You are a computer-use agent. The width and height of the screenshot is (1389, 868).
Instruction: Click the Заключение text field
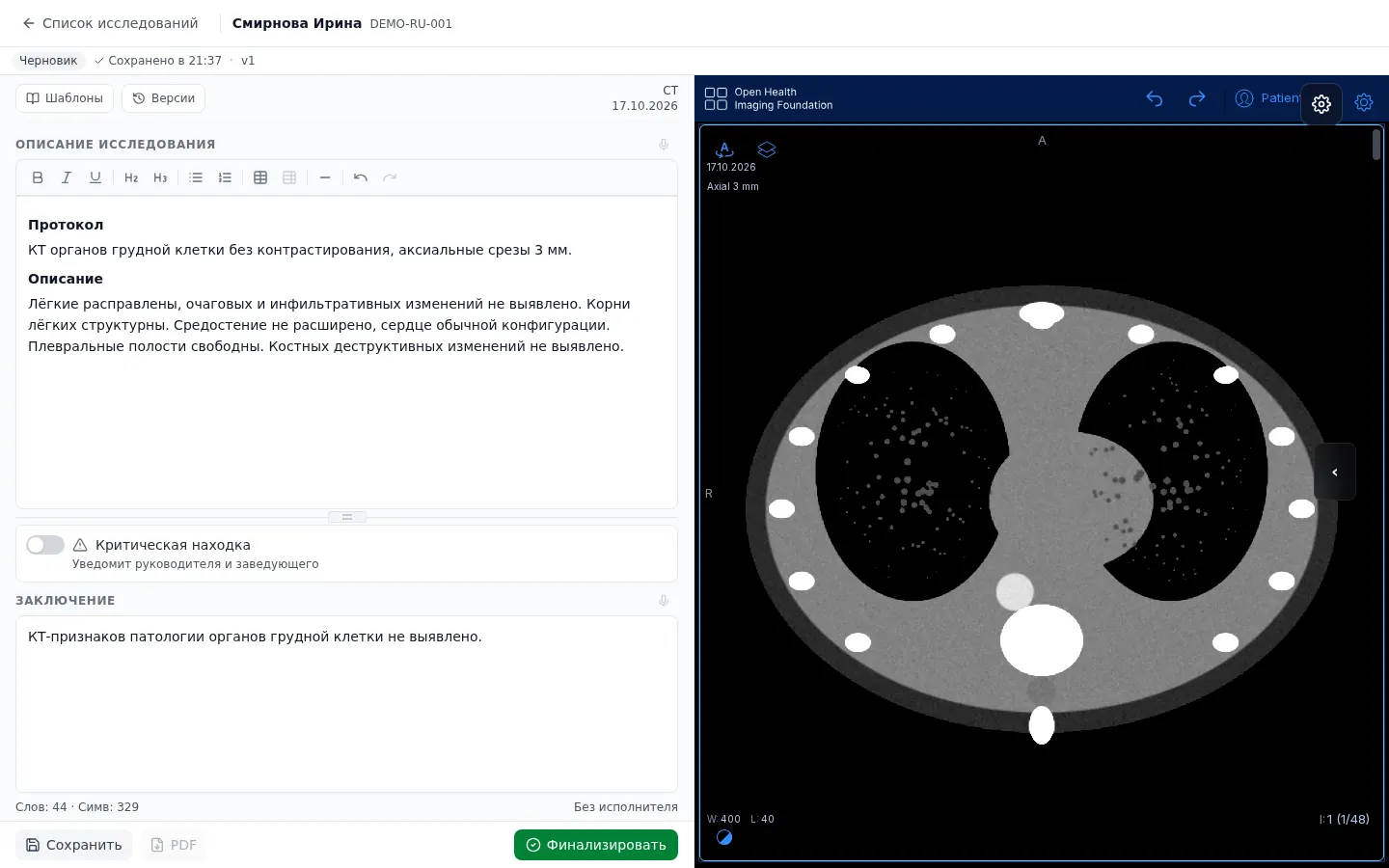[x=346, y=704]
